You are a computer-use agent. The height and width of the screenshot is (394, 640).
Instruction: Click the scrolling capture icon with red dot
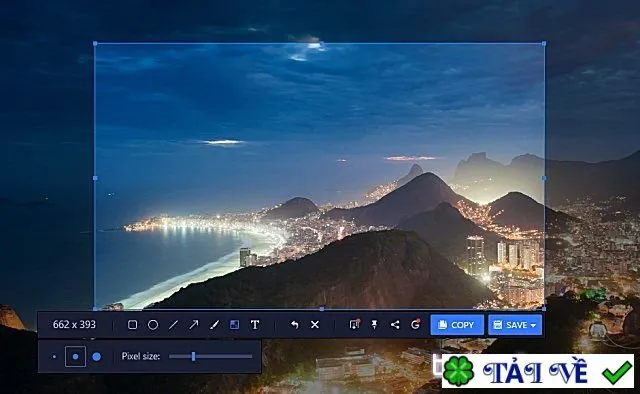coord(355,324)
